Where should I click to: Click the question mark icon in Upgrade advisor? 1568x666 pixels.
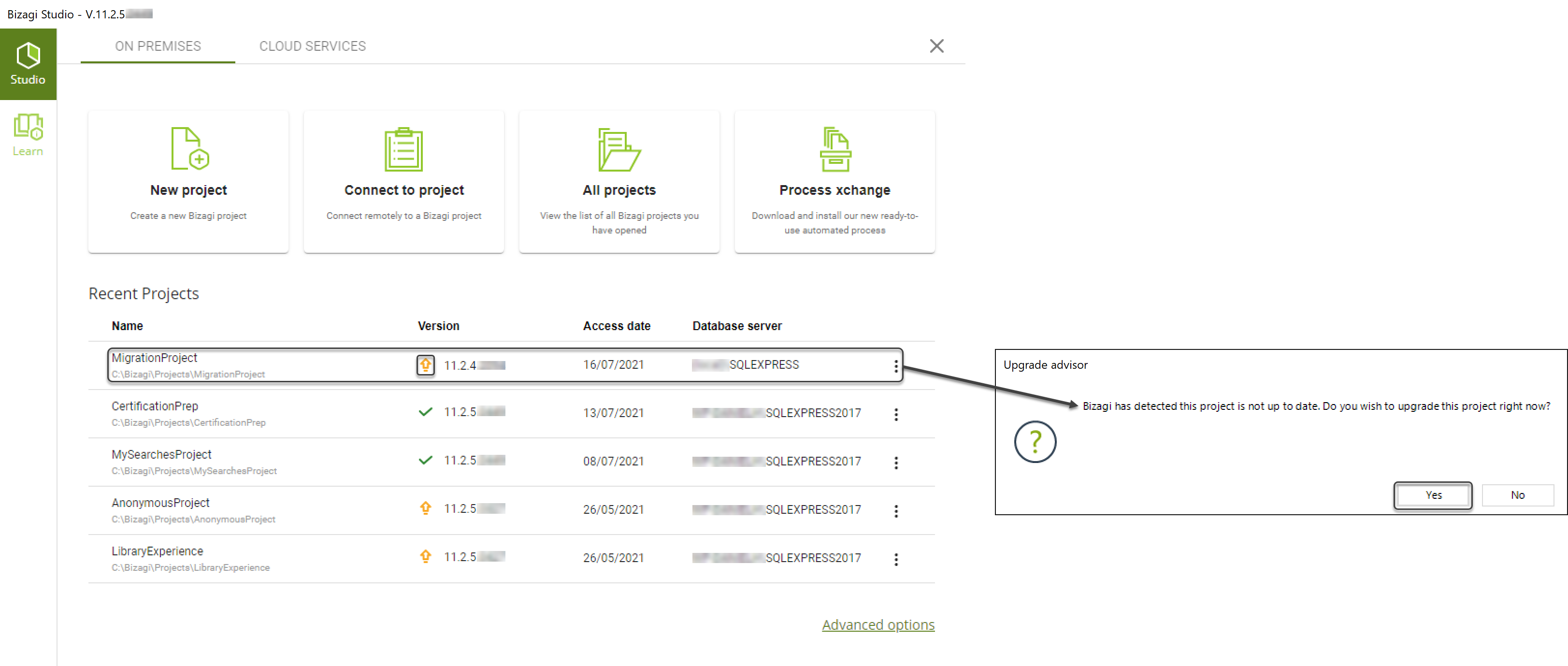tap(1035, 442)
